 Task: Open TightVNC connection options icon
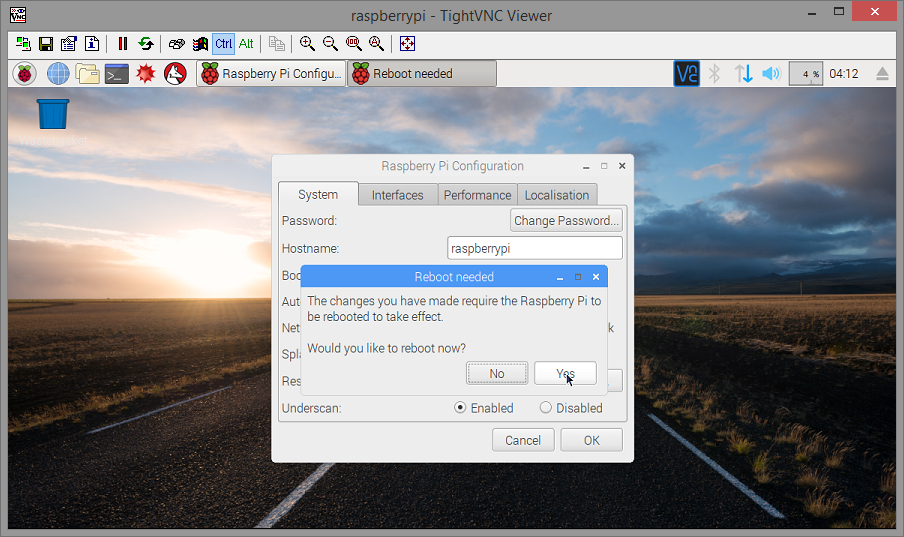(69, 44)
